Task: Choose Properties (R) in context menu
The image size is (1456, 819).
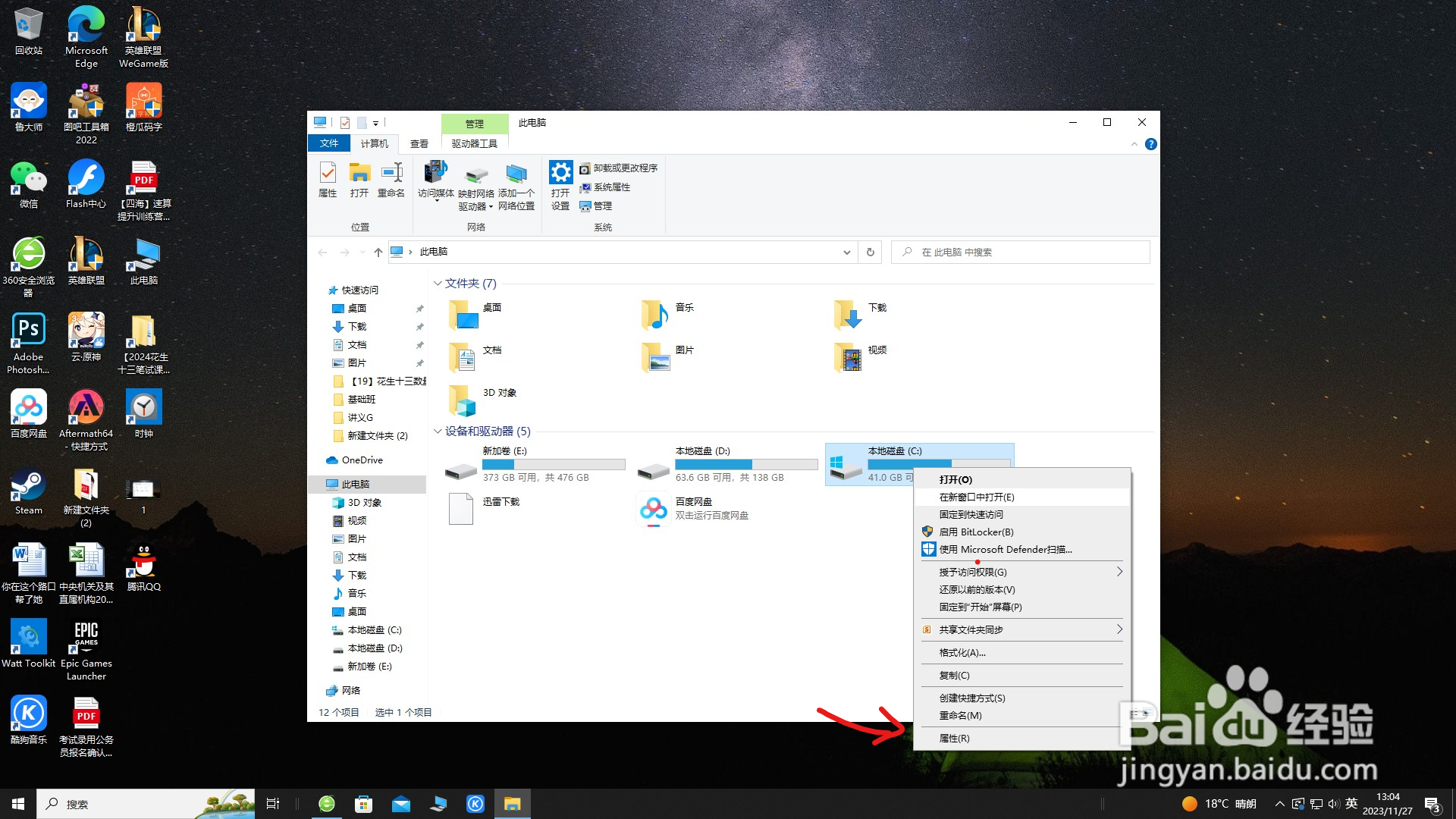Action: (x=954, y=738)
